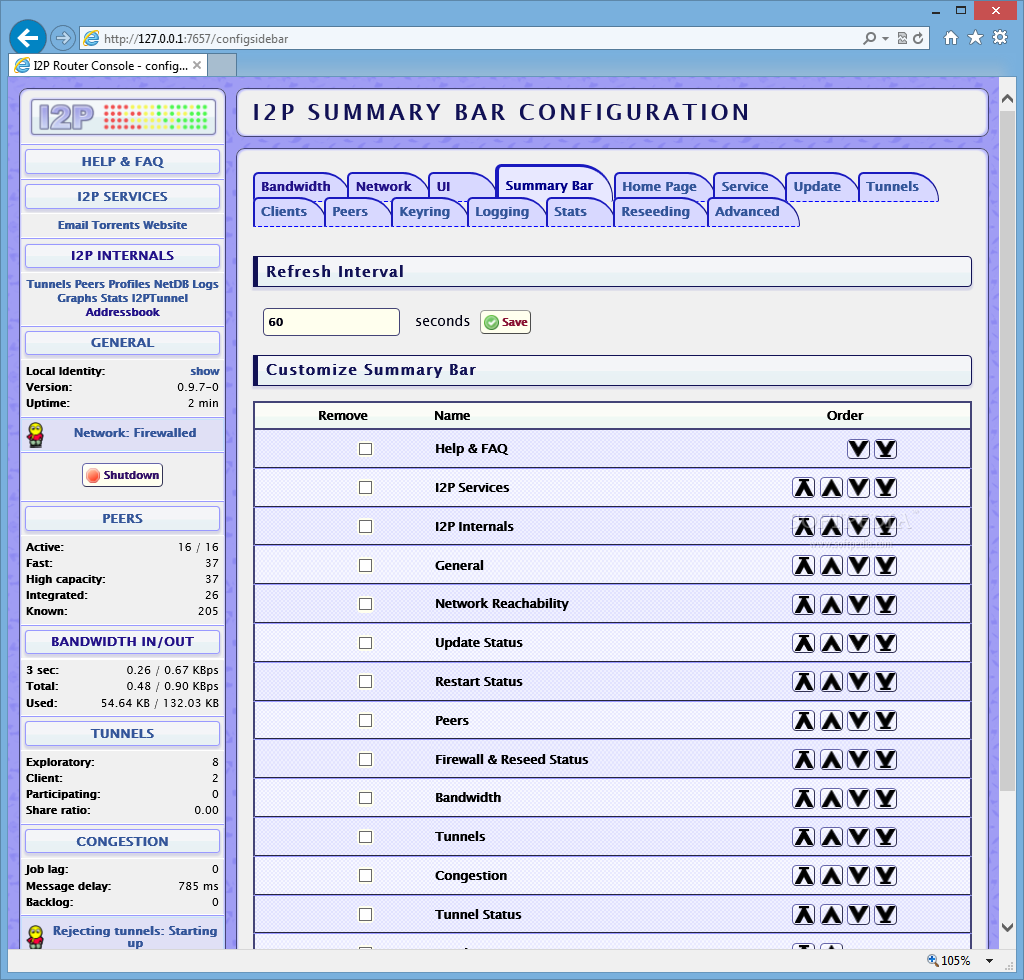
Task: Check Remove box for Network Reachability
Action: click(x=366, y=604)
